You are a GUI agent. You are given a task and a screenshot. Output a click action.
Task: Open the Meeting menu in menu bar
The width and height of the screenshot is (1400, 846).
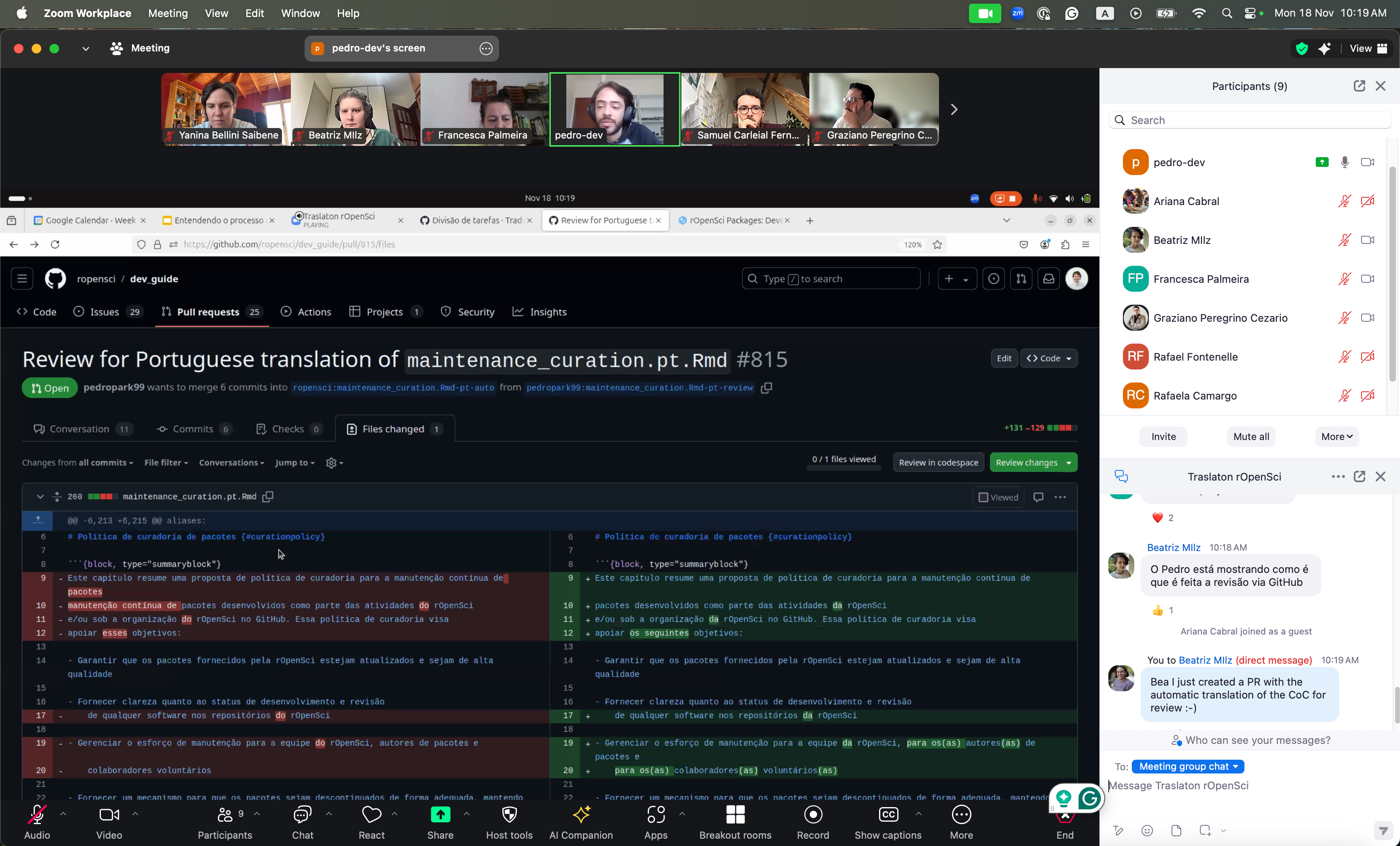[168, 13]
